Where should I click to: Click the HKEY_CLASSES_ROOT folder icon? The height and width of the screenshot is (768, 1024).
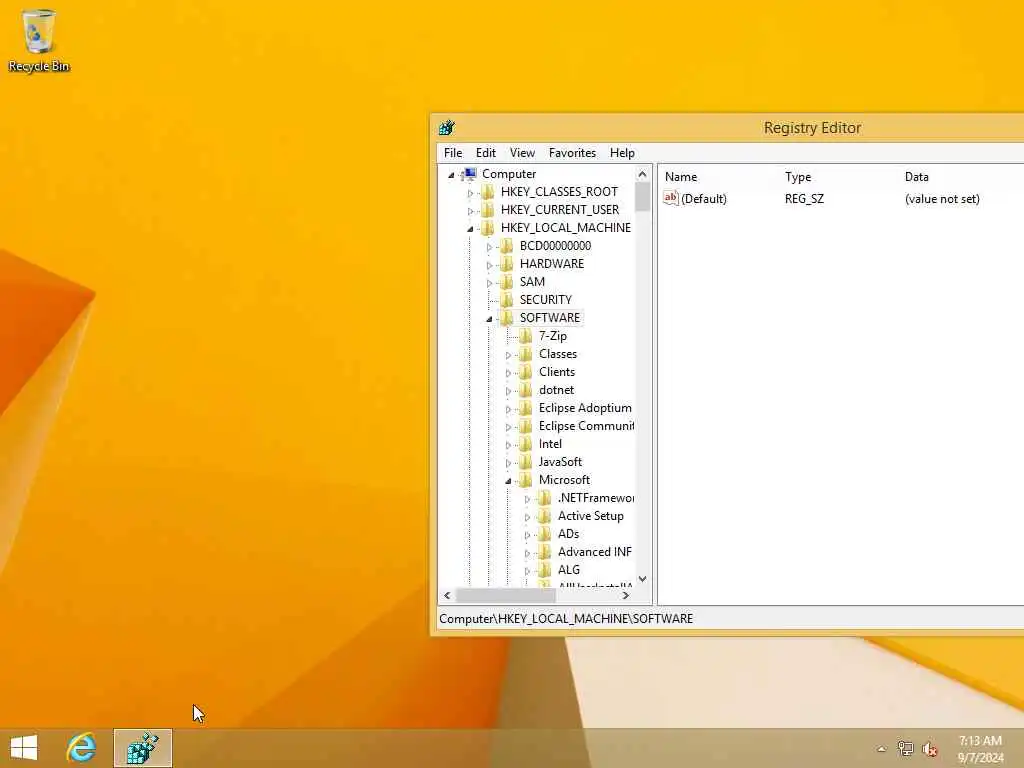(x=488, y=192)
